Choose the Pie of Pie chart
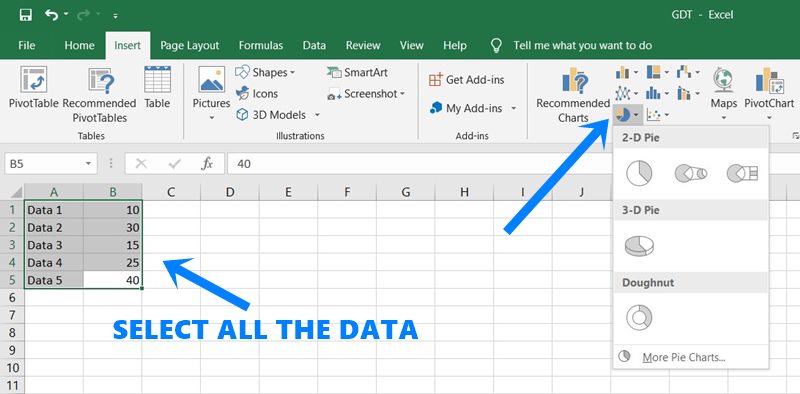The image size is (800, 394). [690, 174]
